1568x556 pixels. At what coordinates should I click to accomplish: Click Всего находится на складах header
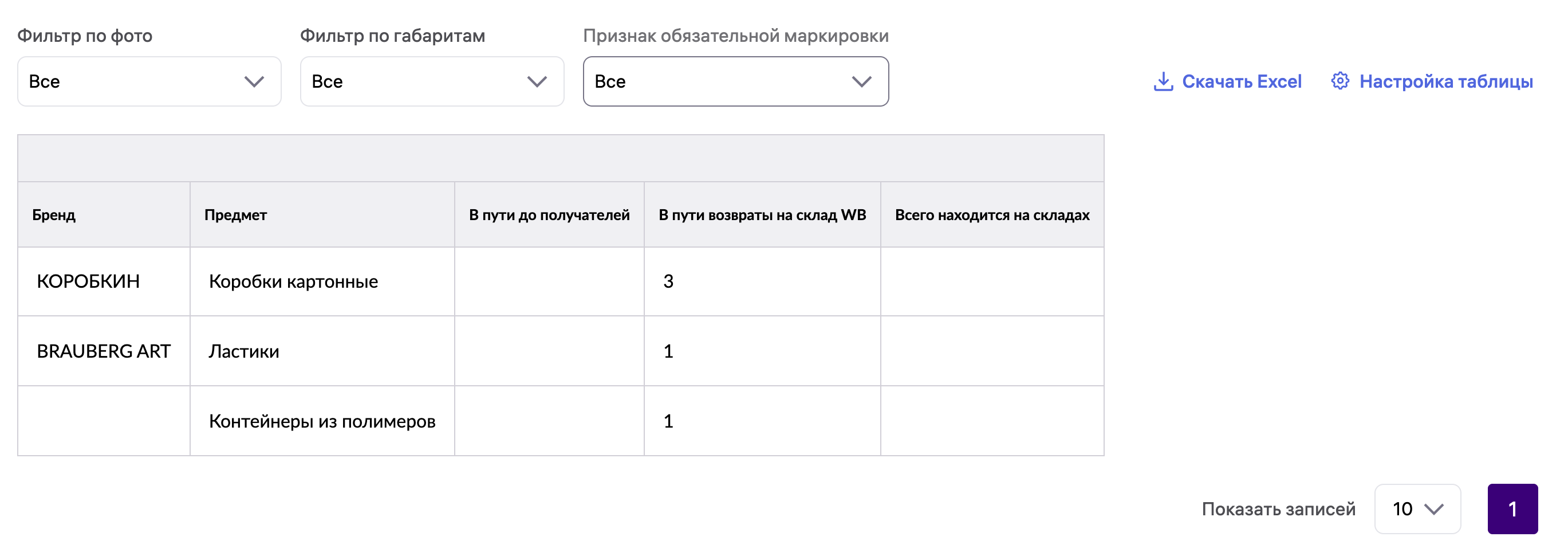[992, 215]
